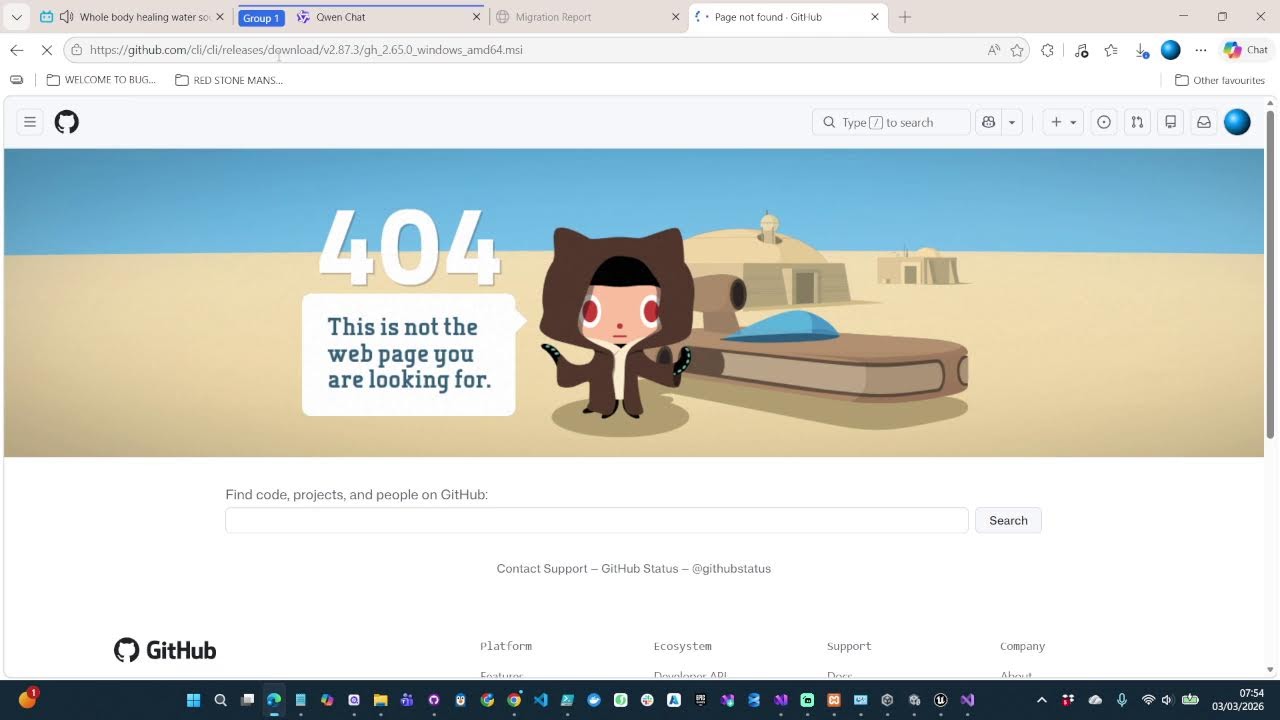
Task: Toggle Read aloud icon in address bar
Action: [x=993, y=50]
